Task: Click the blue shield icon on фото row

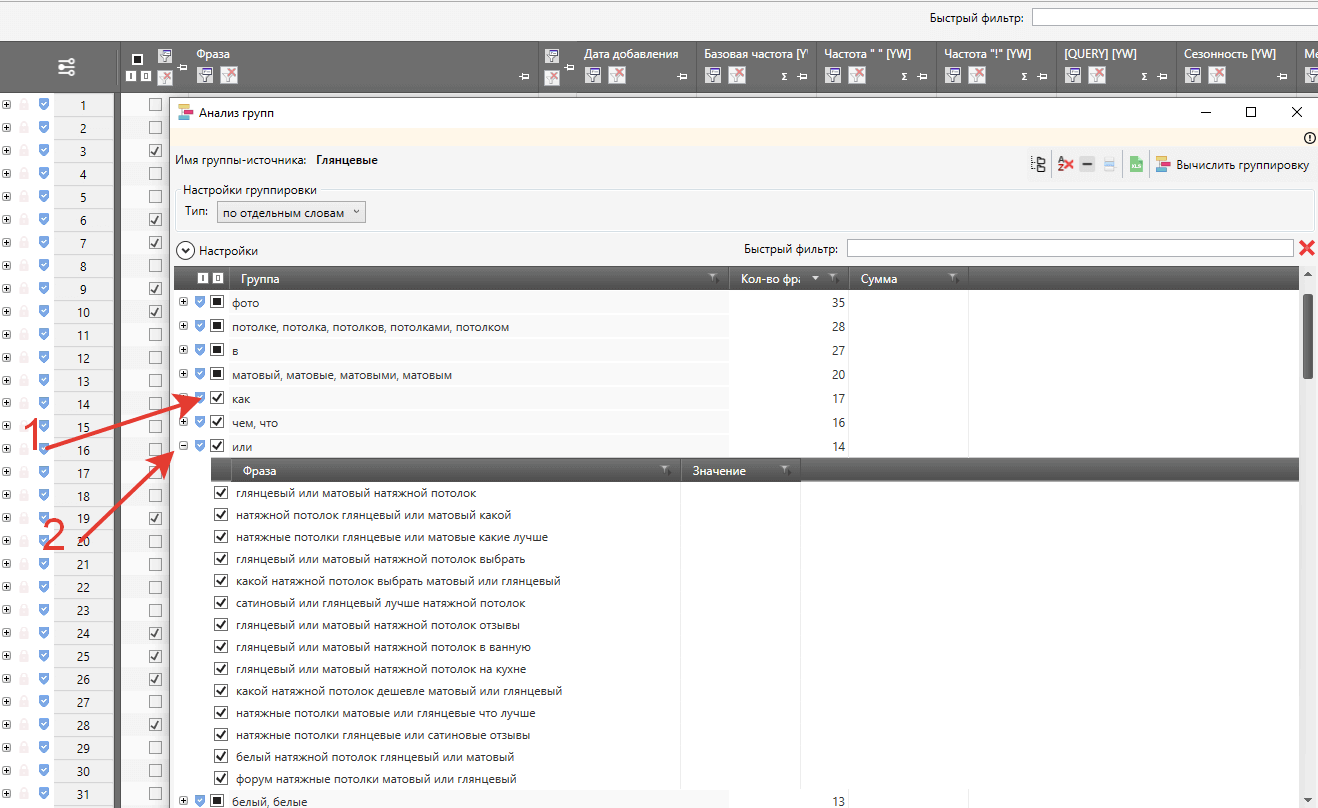Action: (200, 302)
